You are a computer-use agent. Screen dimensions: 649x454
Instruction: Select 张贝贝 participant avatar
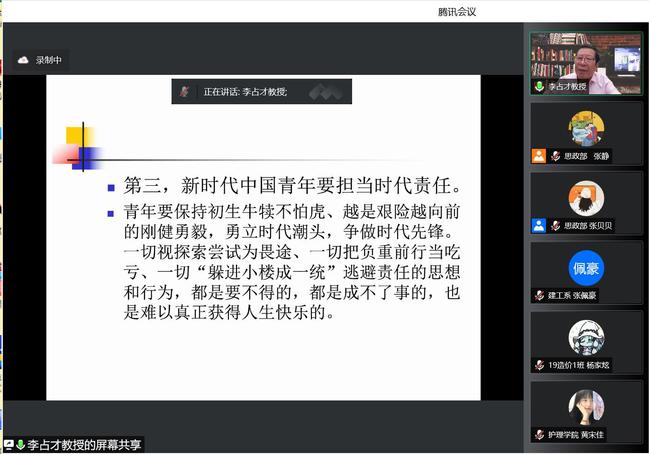point(586,198)
